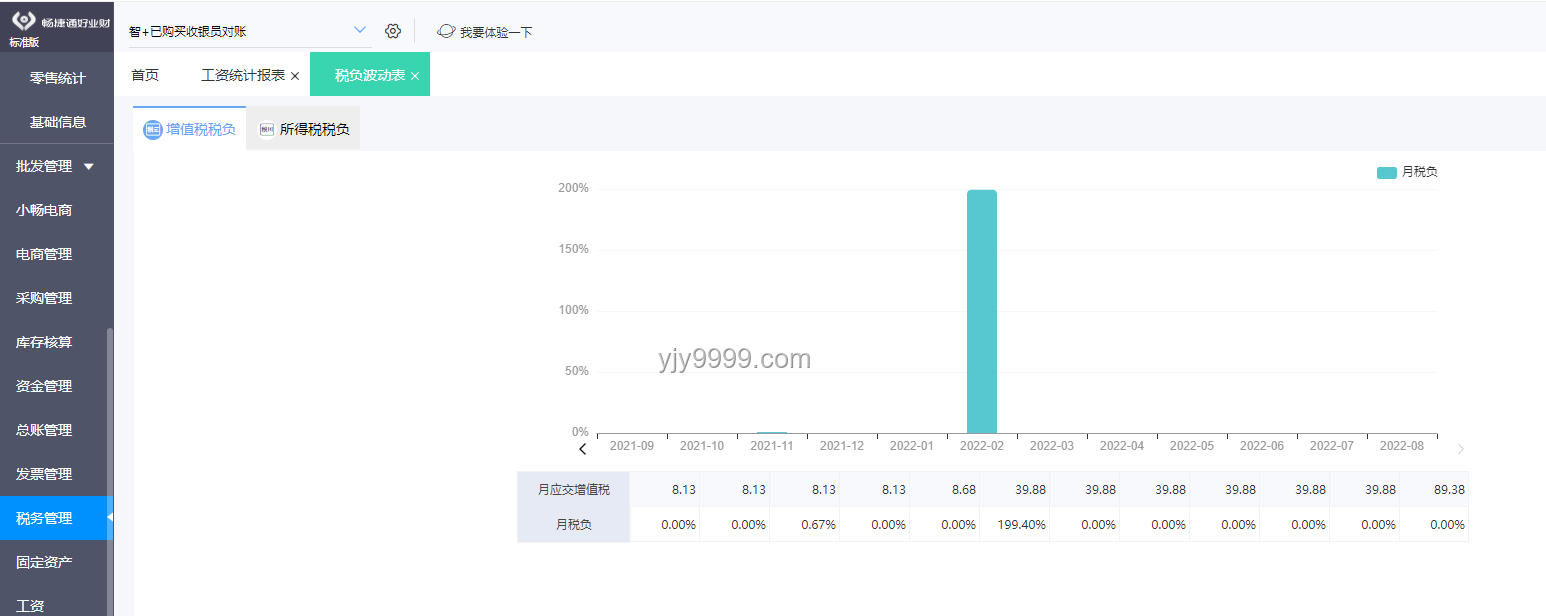Viewport: 1546px width, 616px height.
Task: Click the 89.38 table cell
Action: click(1434, 489)
